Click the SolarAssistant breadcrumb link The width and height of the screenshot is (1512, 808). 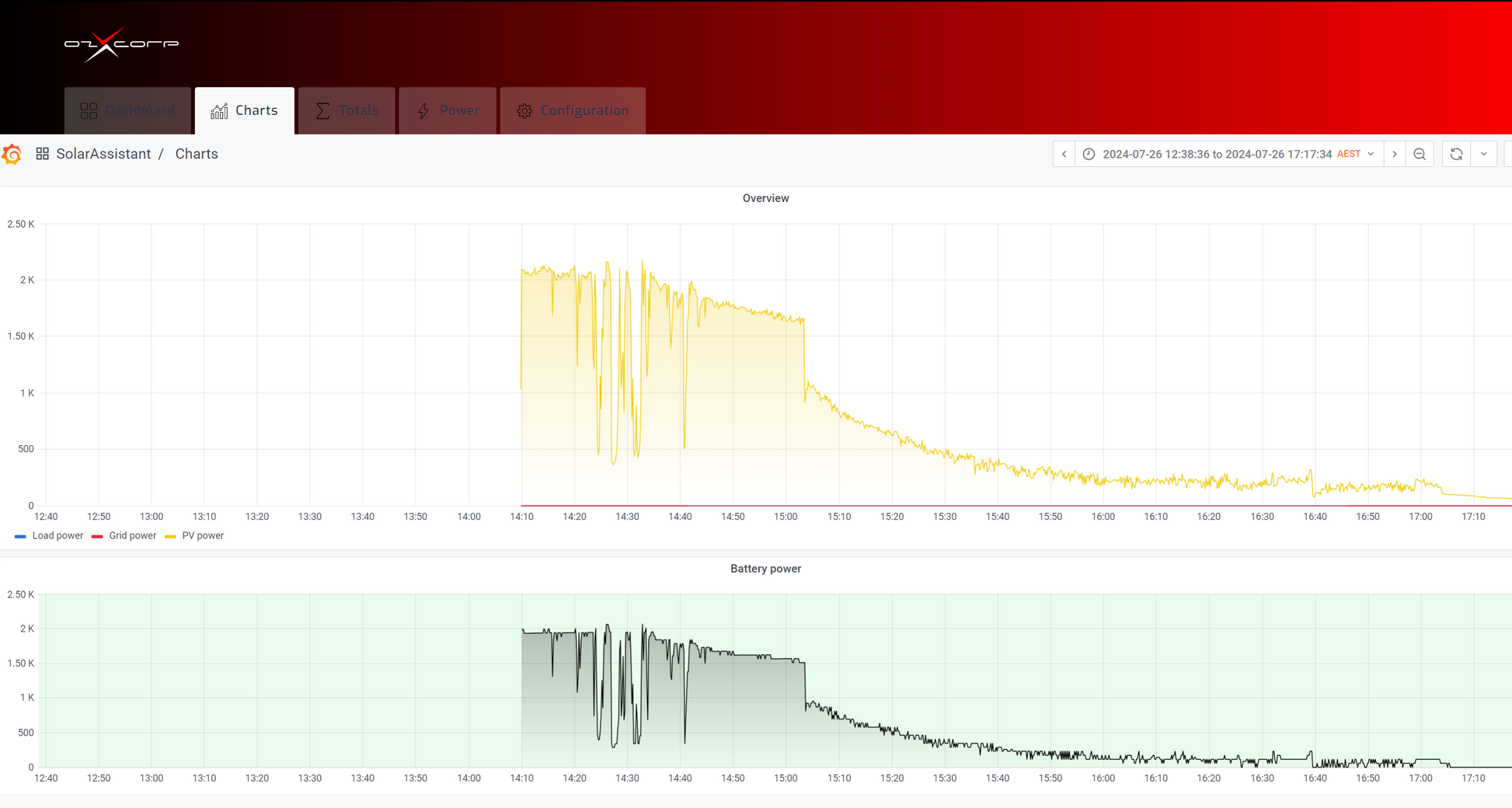pyautogui.click(x=103, y=154)
